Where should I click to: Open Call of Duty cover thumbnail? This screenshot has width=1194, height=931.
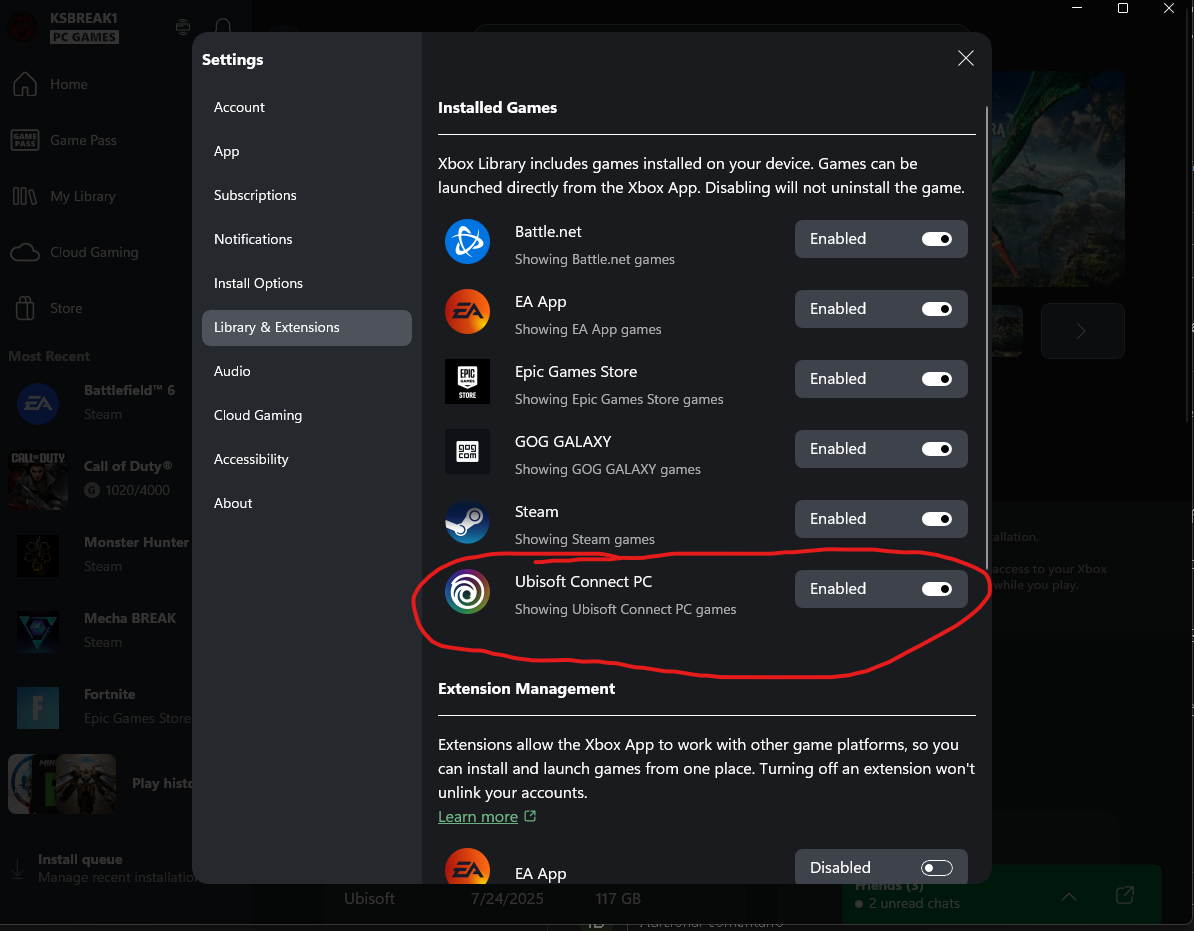[x=37, y=480]
